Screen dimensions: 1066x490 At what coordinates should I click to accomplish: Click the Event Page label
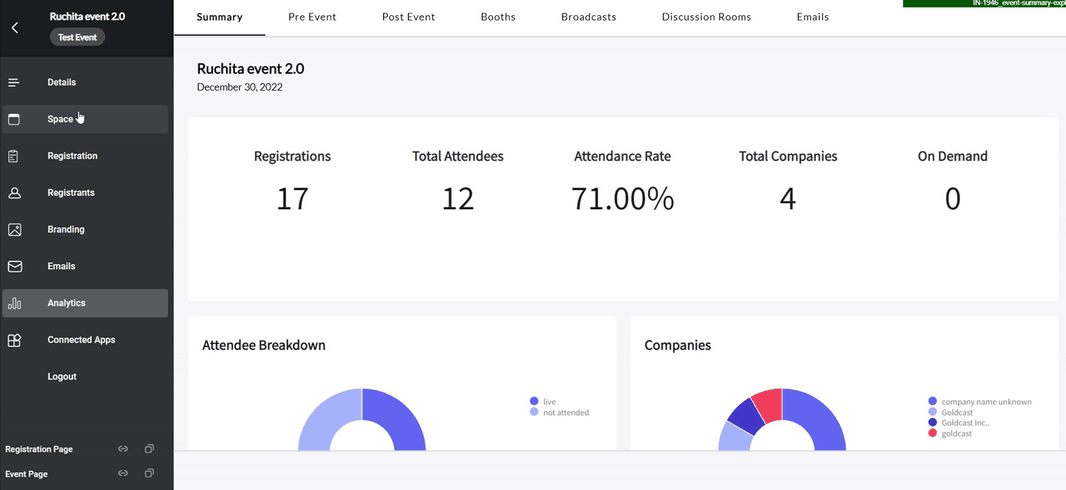[x=26, y=474]
